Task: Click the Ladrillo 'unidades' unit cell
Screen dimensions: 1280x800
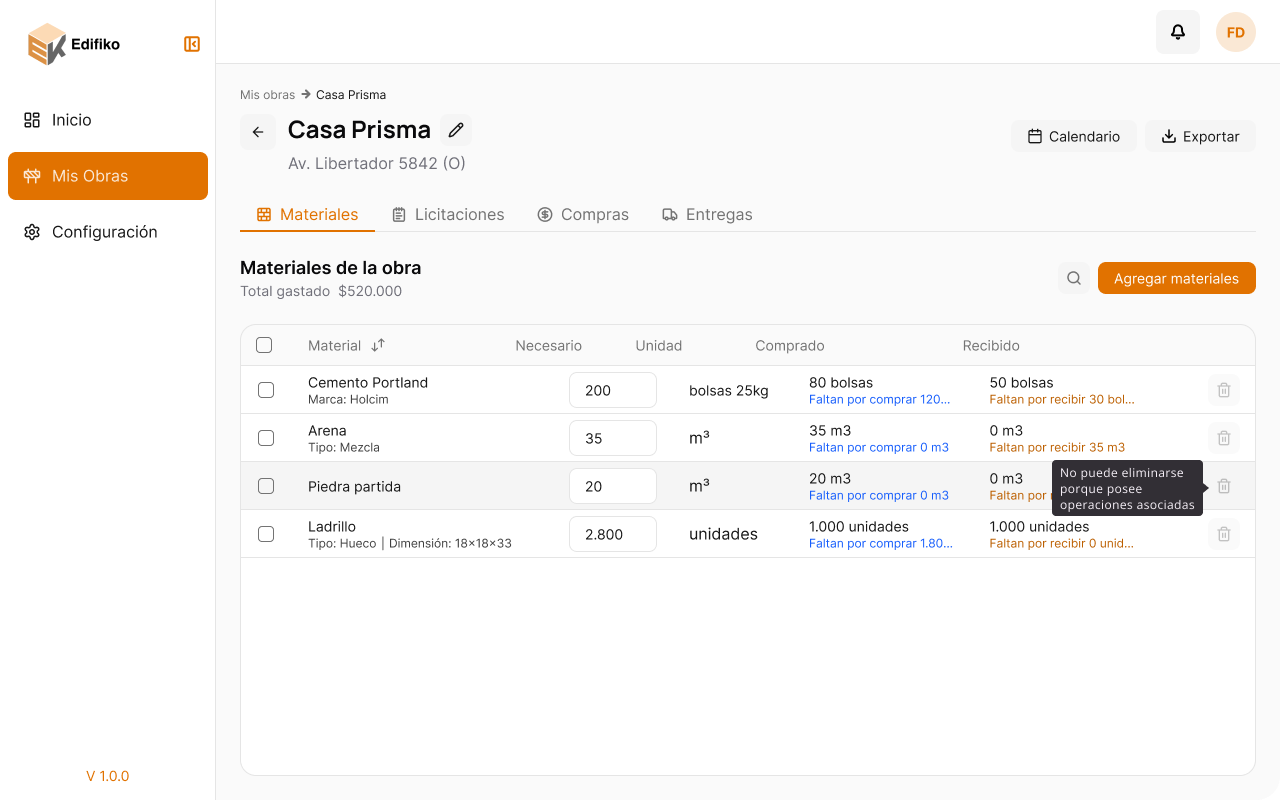Action: point(723,534)
